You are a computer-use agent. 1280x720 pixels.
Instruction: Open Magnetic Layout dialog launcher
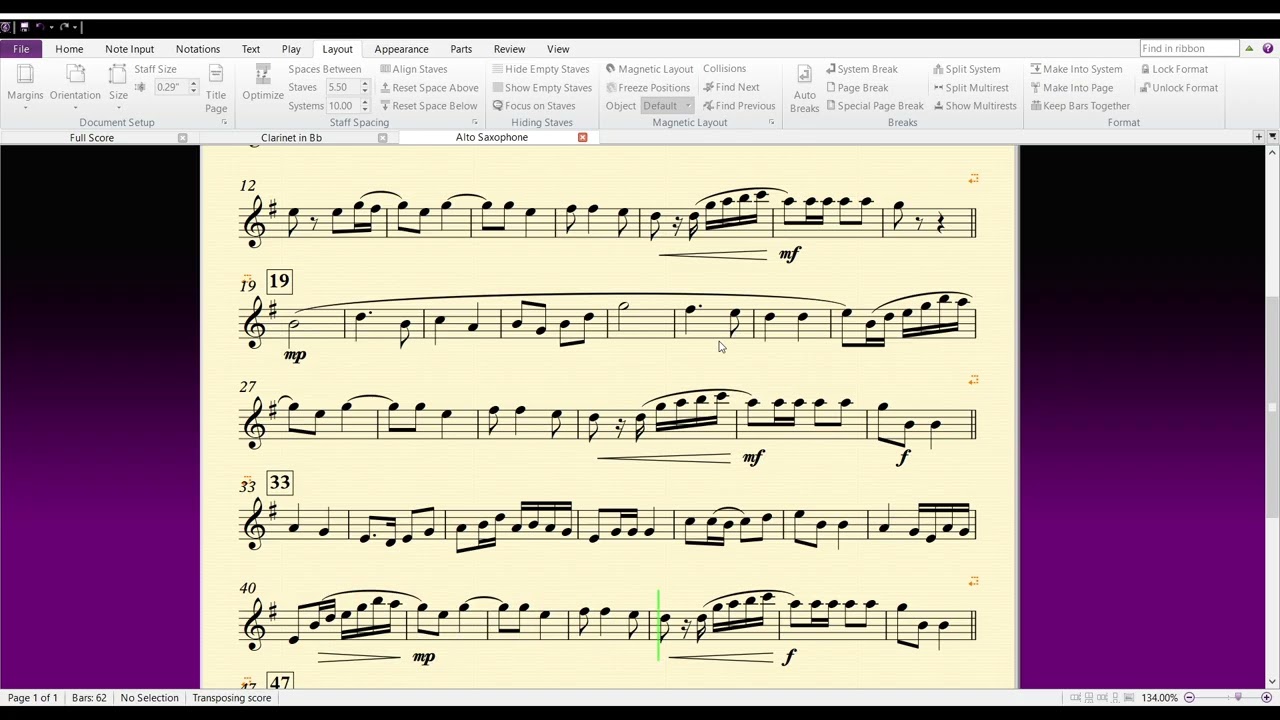771,122
